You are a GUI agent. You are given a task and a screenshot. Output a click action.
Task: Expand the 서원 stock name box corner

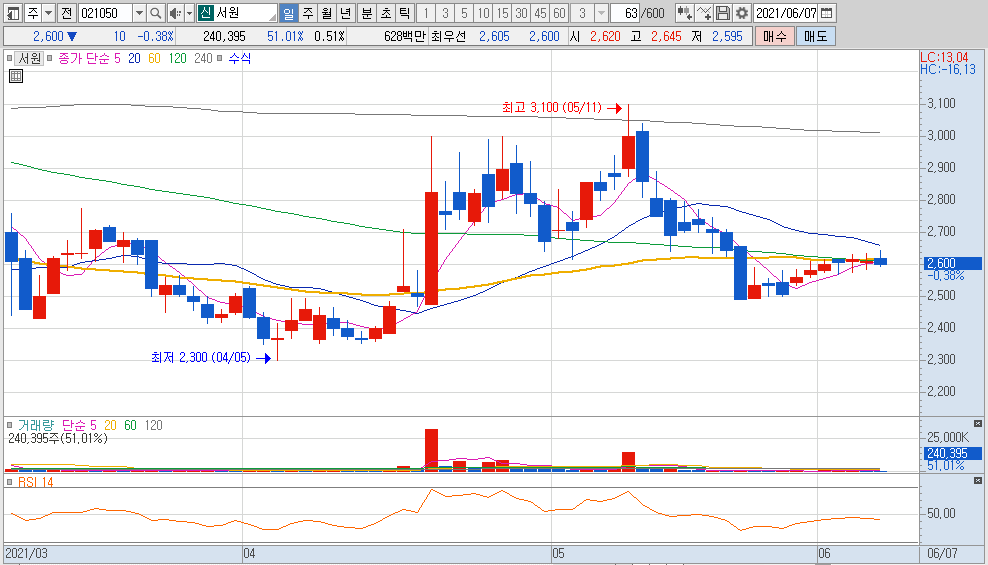pyautogui.click(x=272, y=16)
